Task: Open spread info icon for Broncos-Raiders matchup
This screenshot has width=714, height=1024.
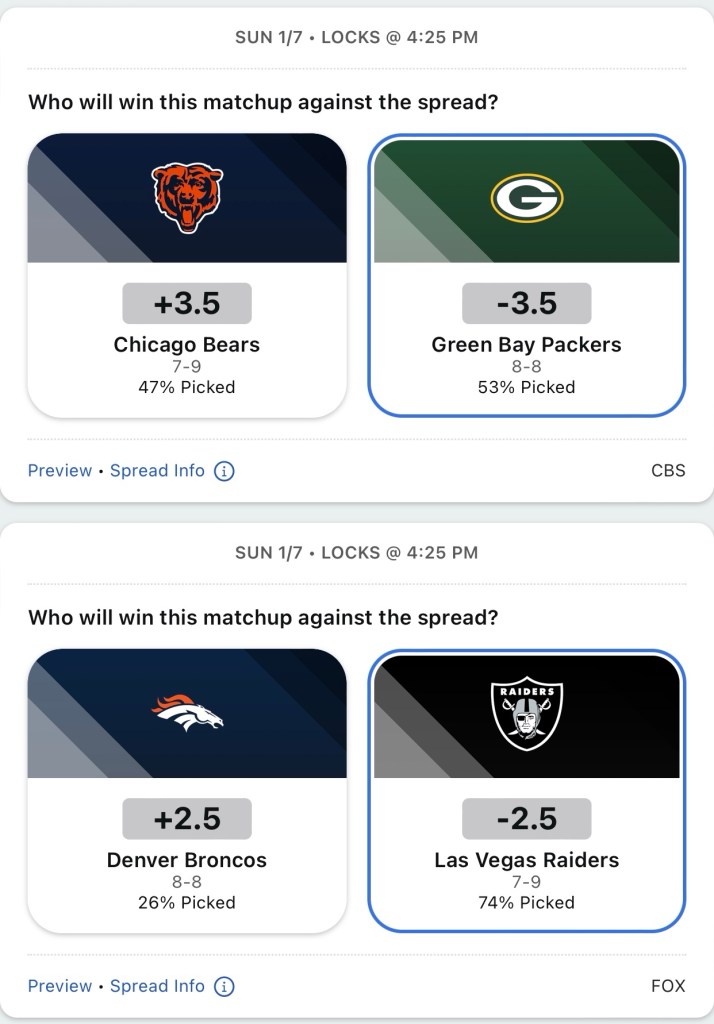Action: [x=225, y=986]
